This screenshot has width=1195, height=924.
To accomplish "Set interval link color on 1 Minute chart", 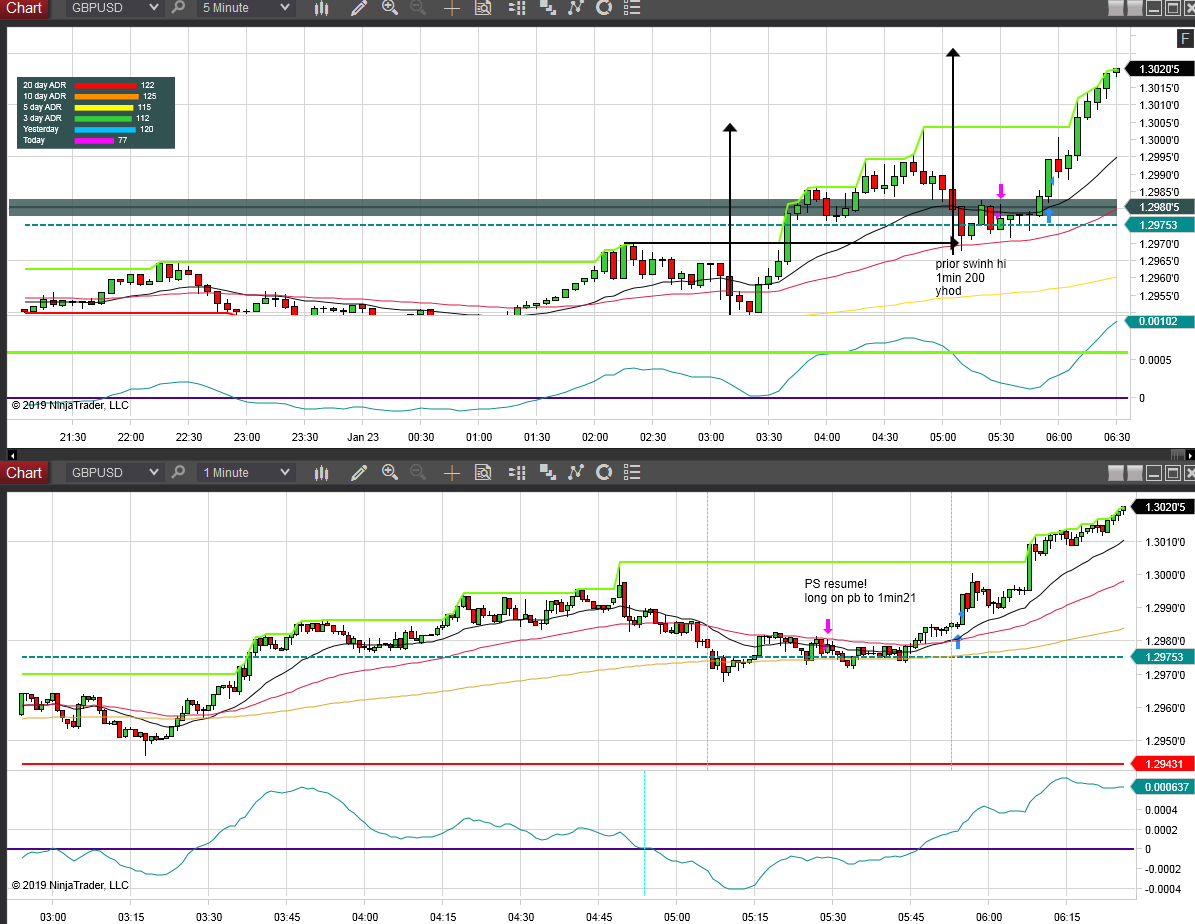I will click(1134, 473).
